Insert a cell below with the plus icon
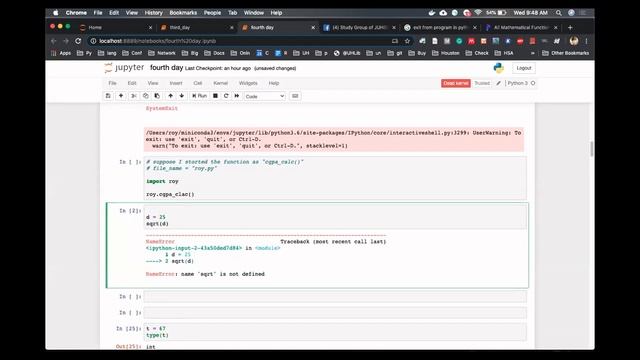Image resolution: width=640 pixels, height=360 pixels. [x=121, y=96]
